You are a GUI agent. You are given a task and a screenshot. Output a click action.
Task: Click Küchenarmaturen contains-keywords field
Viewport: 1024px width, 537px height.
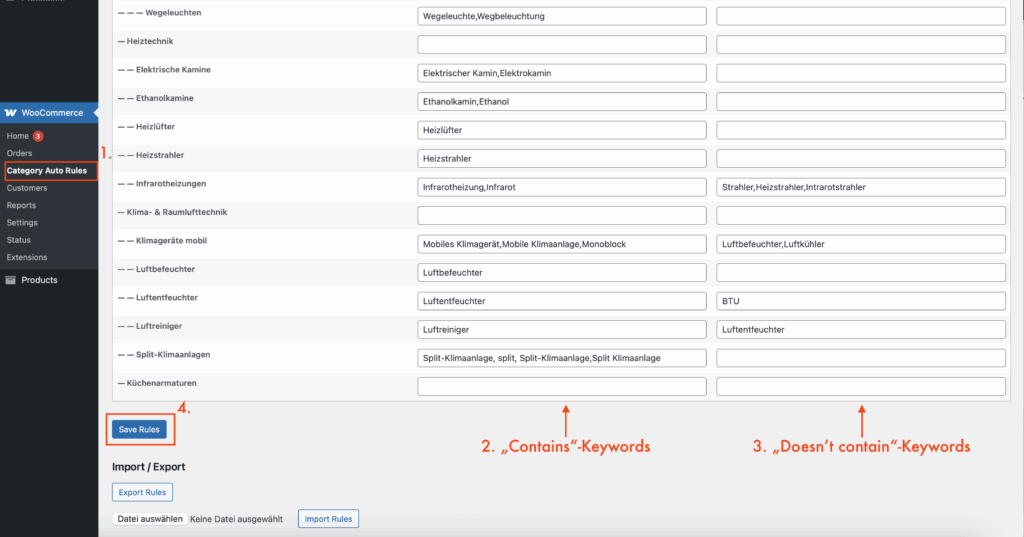click(x=562, y=387)
